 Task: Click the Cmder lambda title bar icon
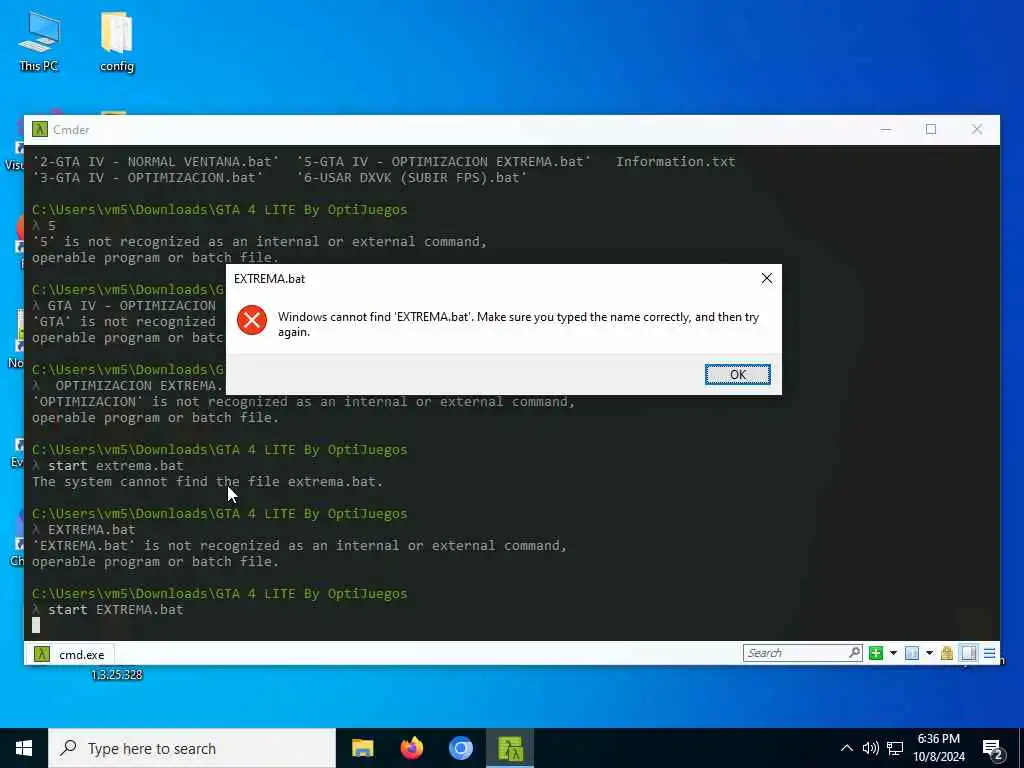(x=40, y=129)
